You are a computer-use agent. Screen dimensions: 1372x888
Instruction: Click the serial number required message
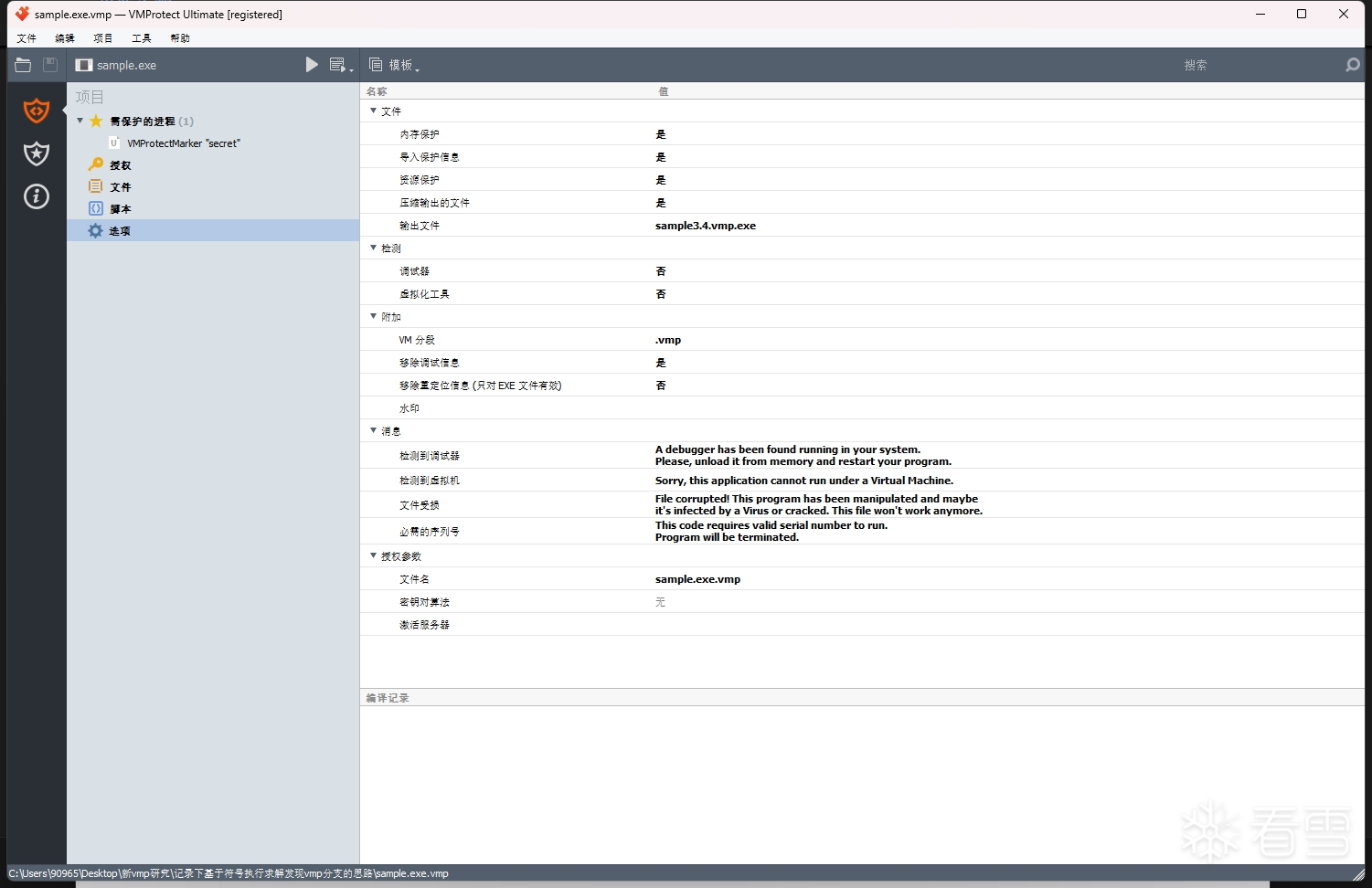tap(771, 531)
